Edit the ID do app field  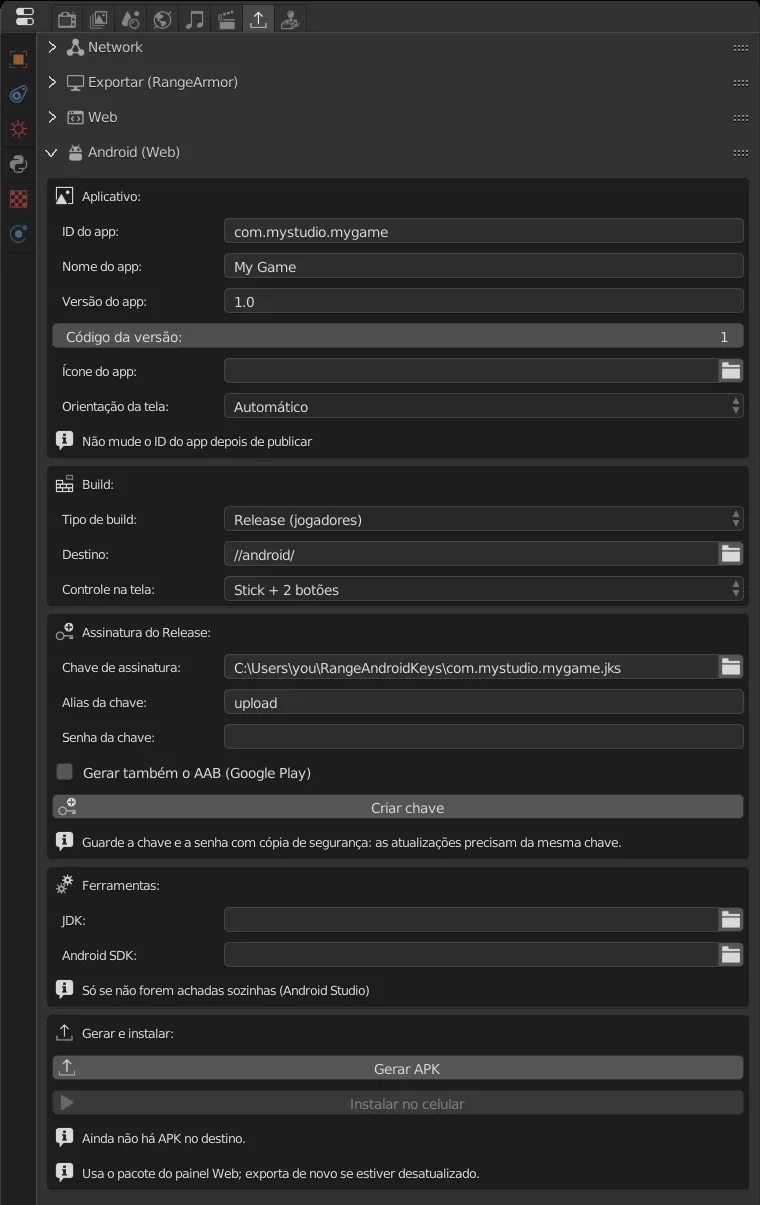click(484, 231)
